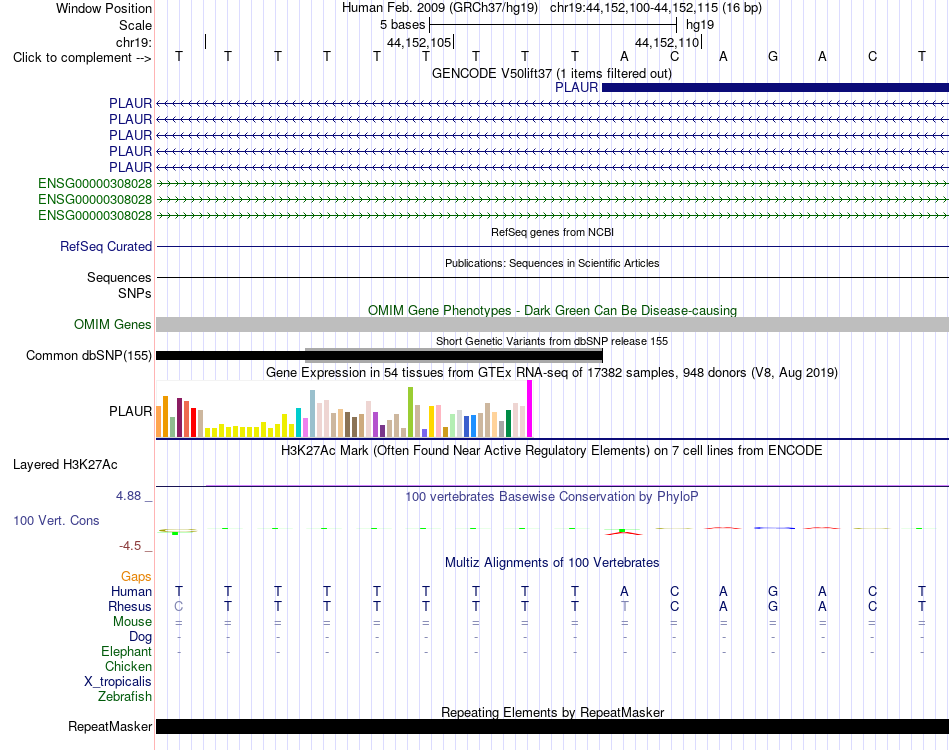Open the GENCODE V50lift37 track title
The image size is (950, 750).
tap(551, 73)
